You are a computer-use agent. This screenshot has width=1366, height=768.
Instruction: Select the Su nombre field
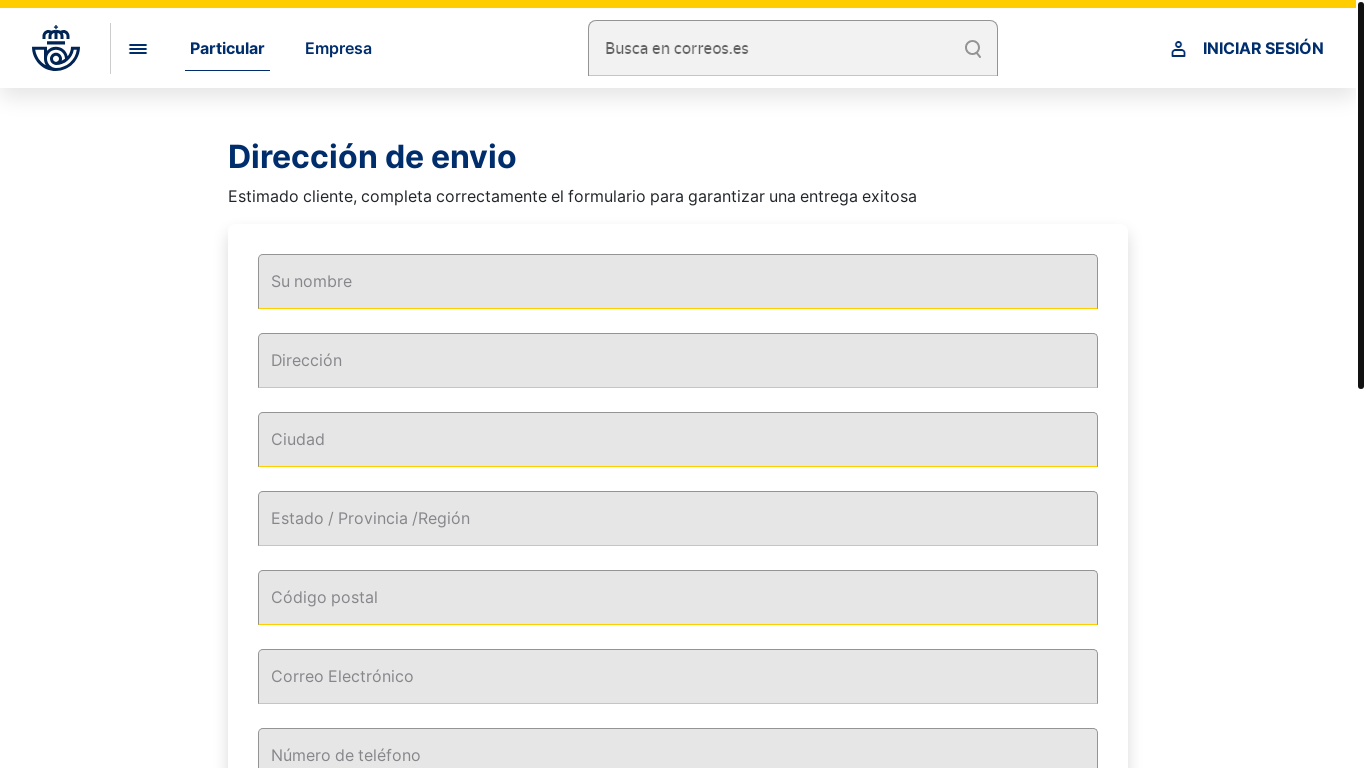coord(678,281)
